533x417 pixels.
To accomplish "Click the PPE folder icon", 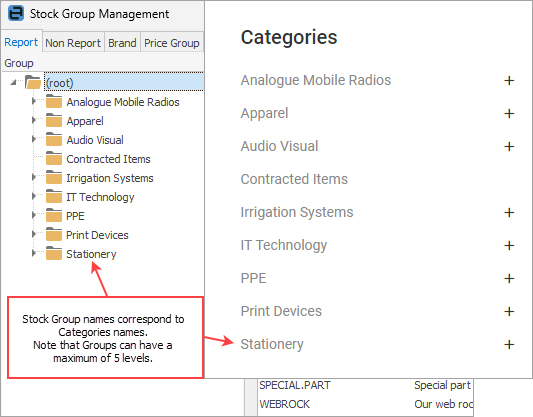I will 54,215.
